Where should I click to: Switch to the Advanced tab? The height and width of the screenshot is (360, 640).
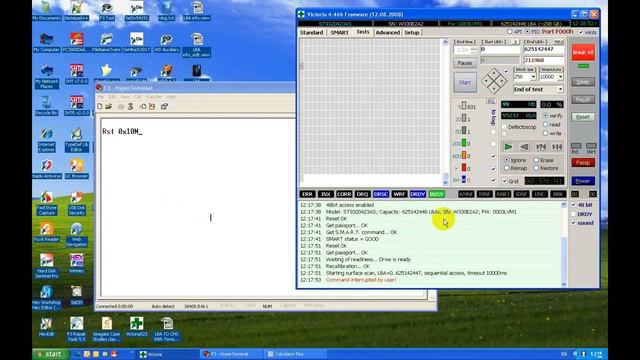pyautogui.click(x=387, y=32)
